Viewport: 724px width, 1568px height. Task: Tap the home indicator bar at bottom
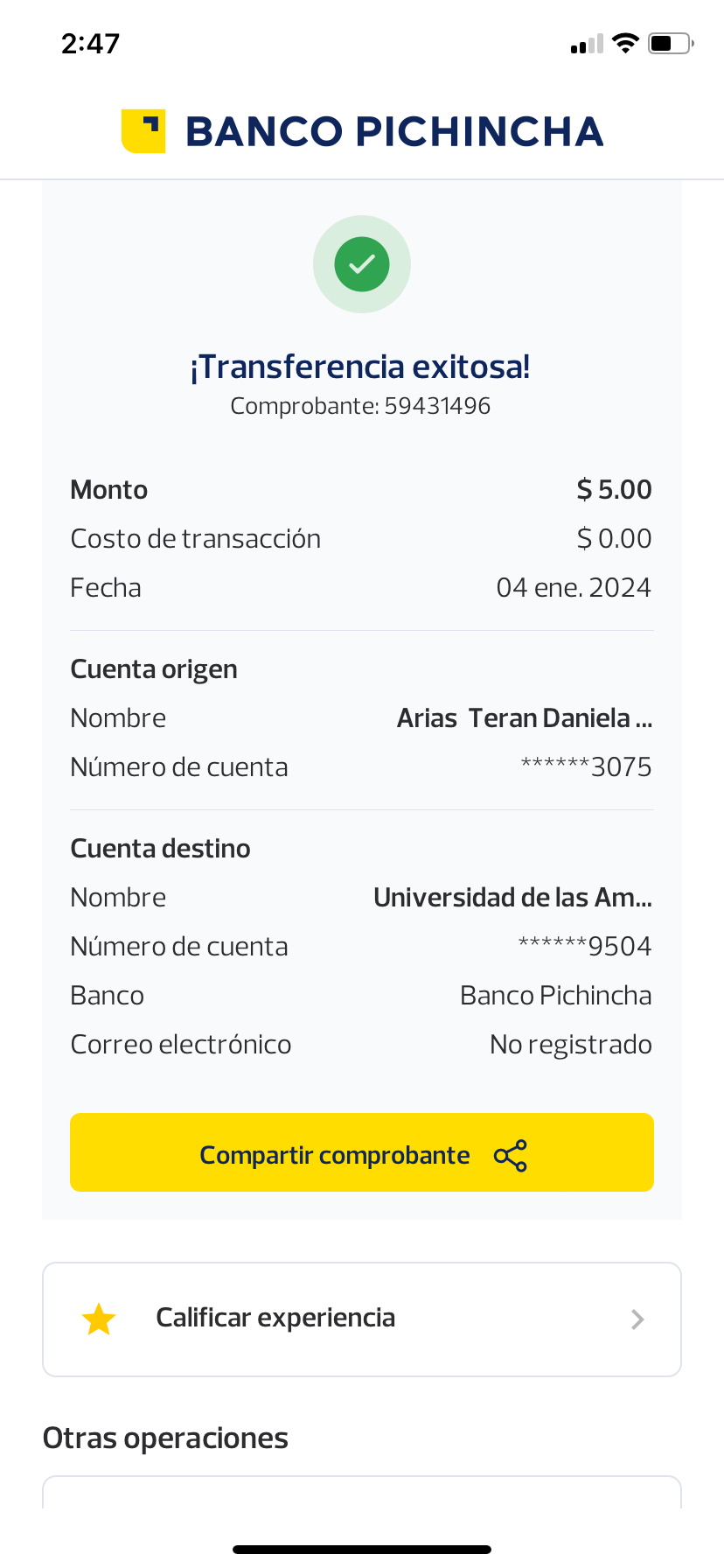pyautogui.click(x=362, y=1550)
